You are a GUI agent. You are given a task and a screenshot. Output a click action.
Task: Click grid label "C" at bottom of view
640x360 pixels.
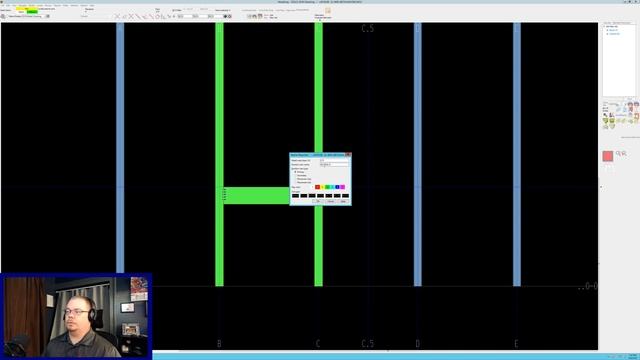(318, 344)
